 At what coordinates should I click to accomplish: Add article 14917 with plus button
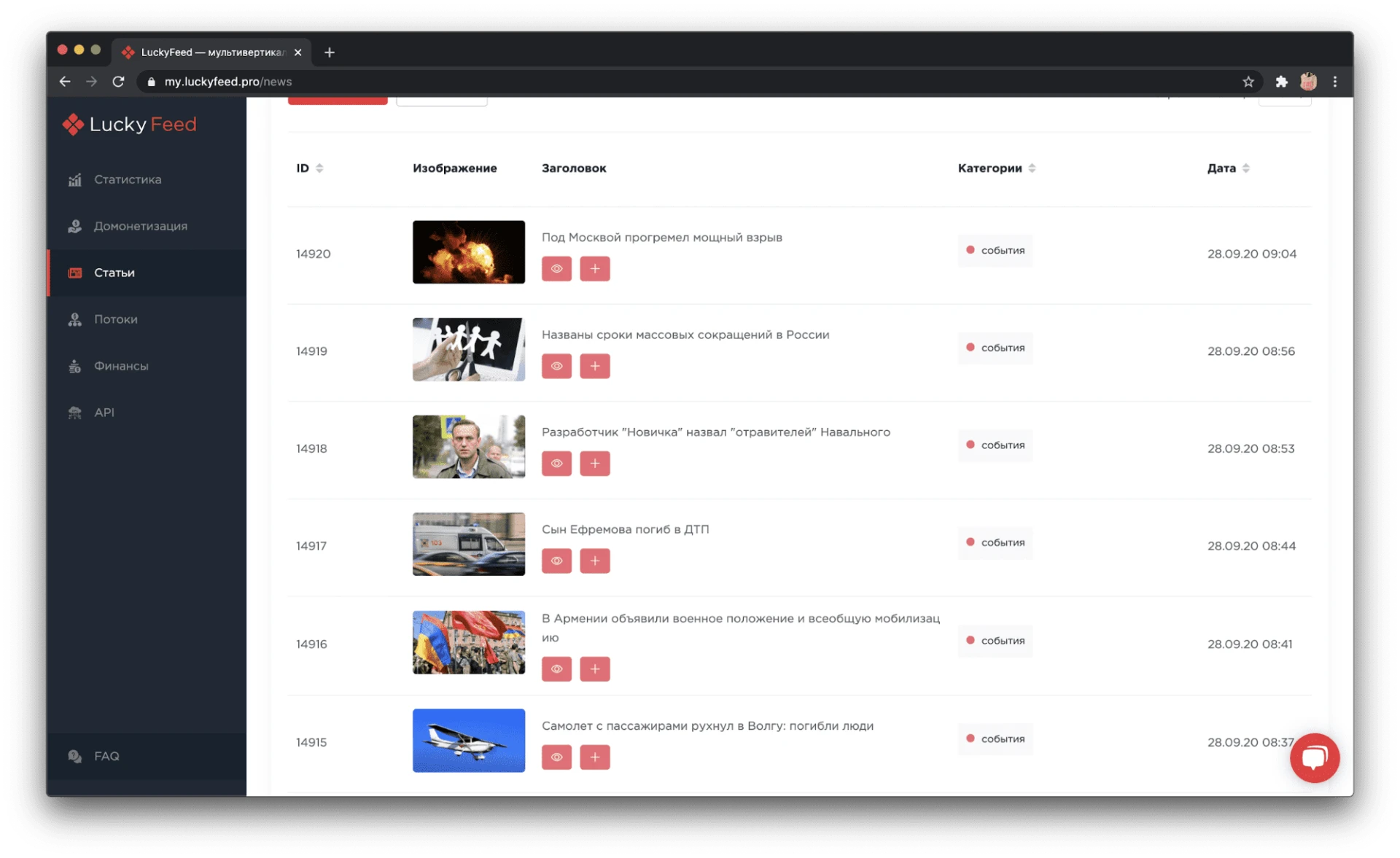[595, 561]
